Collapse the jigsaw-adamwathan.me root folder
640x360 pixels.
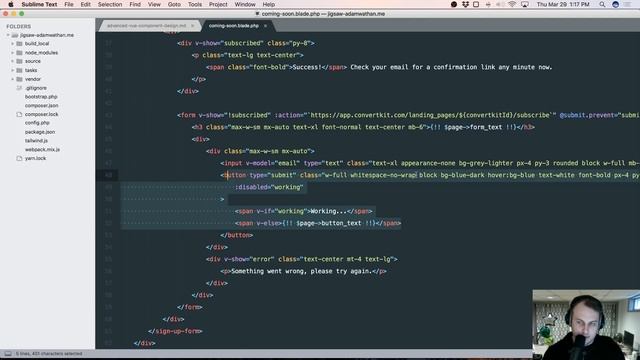(8, 35)
